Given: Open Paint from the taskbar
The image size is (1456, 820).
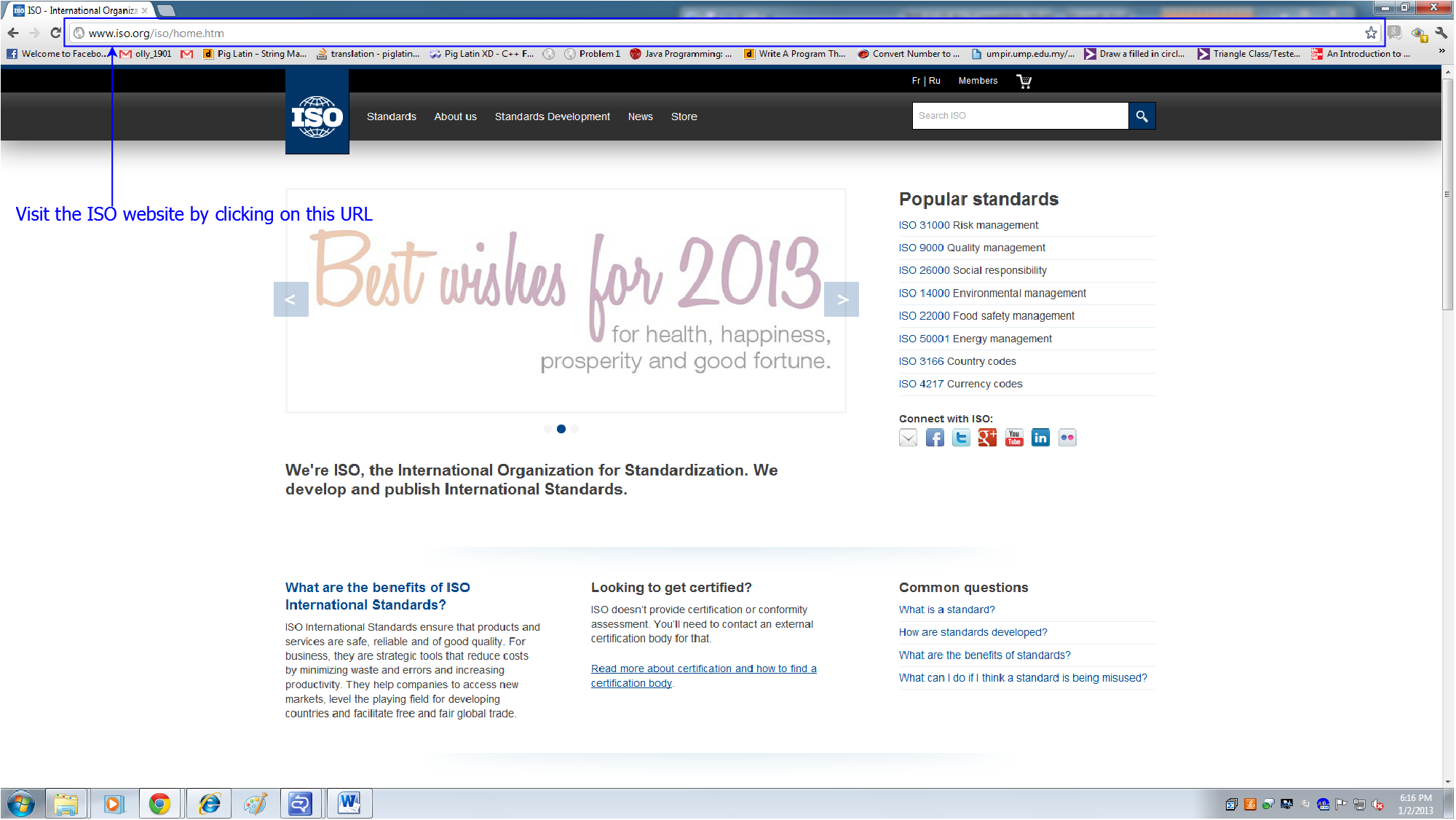Looking at the screenshot, I should click(x=256, y=804).
